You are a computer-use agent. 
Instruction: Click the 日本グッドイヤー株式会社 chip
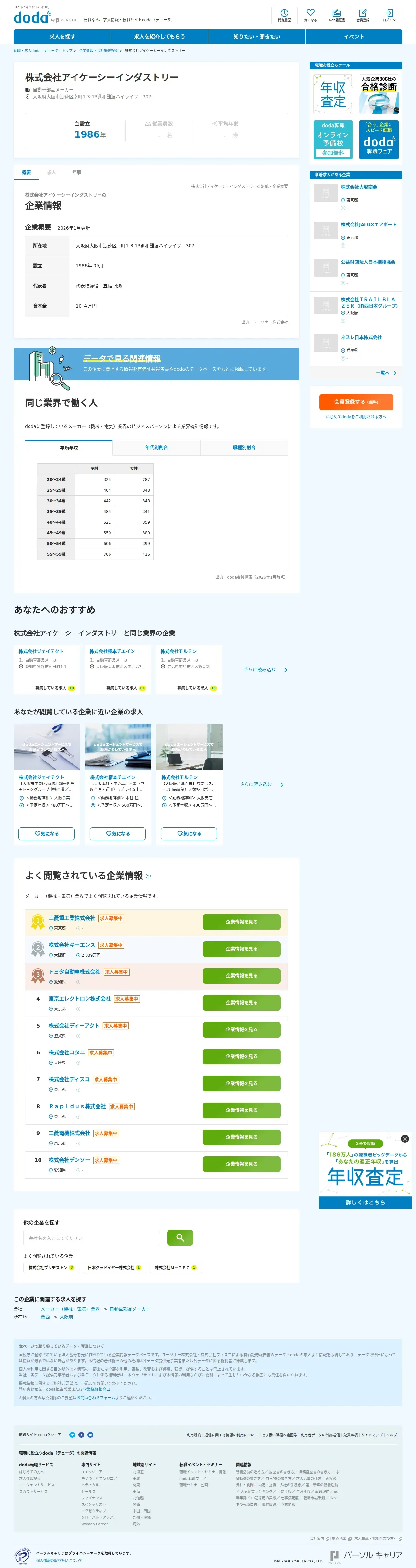click(114, 1268)
